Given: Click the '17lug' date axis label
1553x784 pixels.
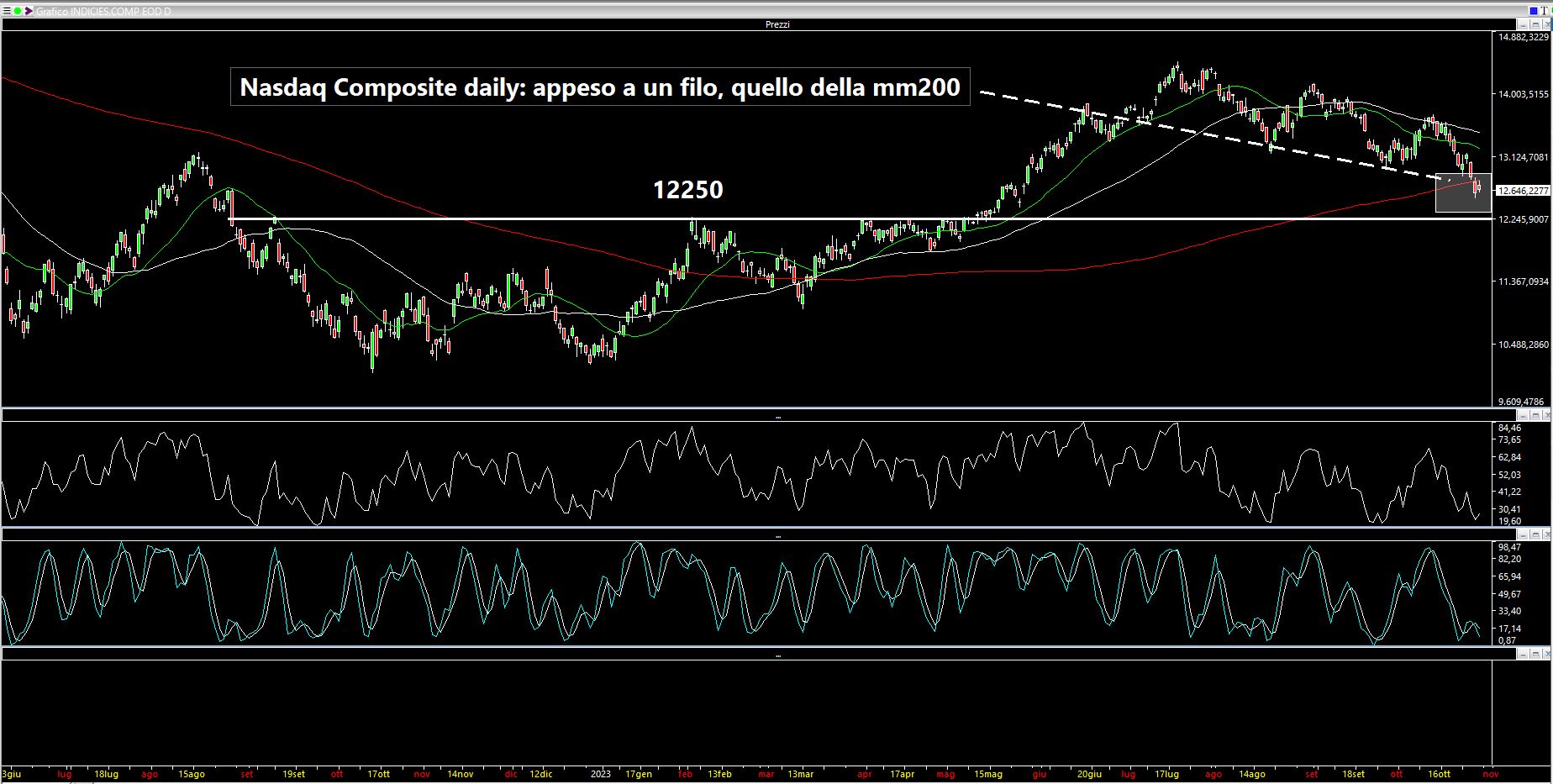Looking at the screenshot, I should [x=1166, y=774].
